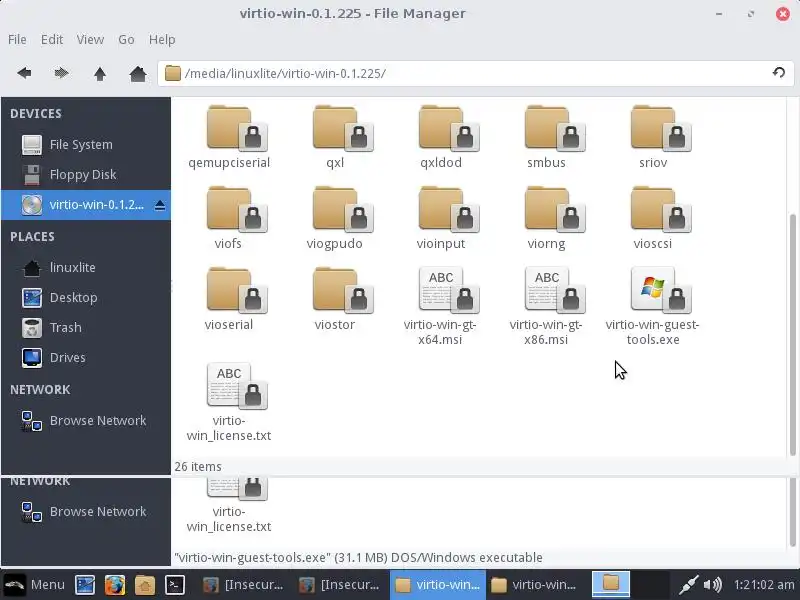Open the Edit menu
The image size is (800, 600).
click(x=52, y=39)
